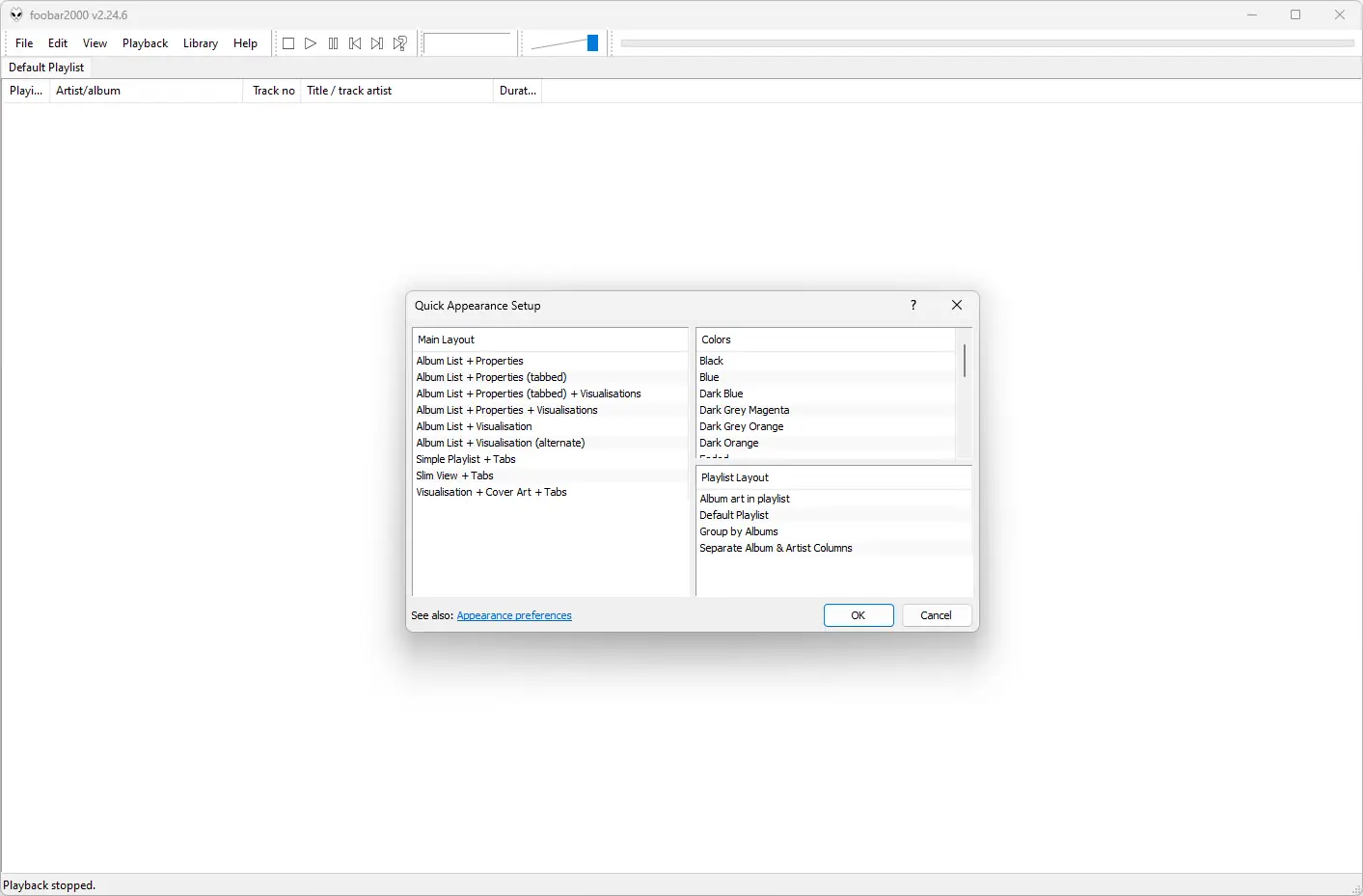Choose "Default Playlist" in Playlist Layout list
Screen dimensions: 1363x896
pyautogui.click(x=834, y=515)
